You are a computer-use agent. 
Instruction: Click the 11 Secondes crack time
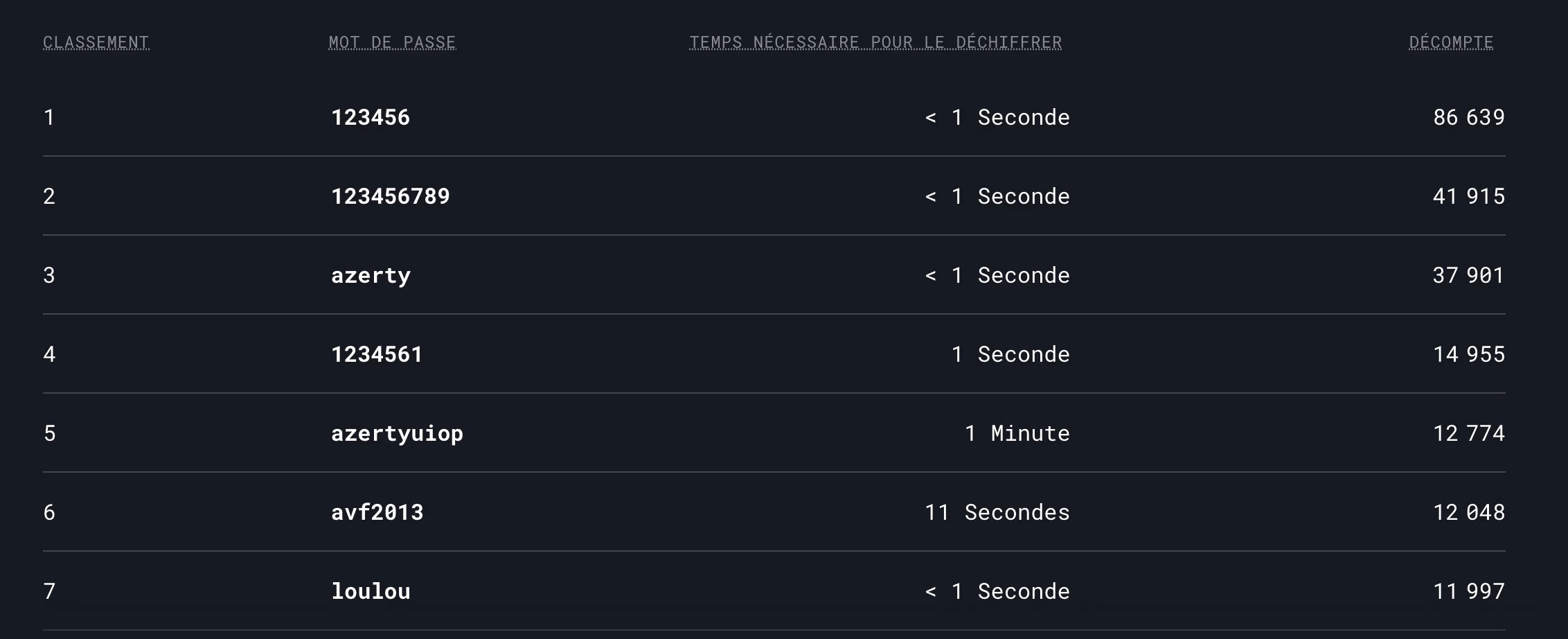[997, 512]
